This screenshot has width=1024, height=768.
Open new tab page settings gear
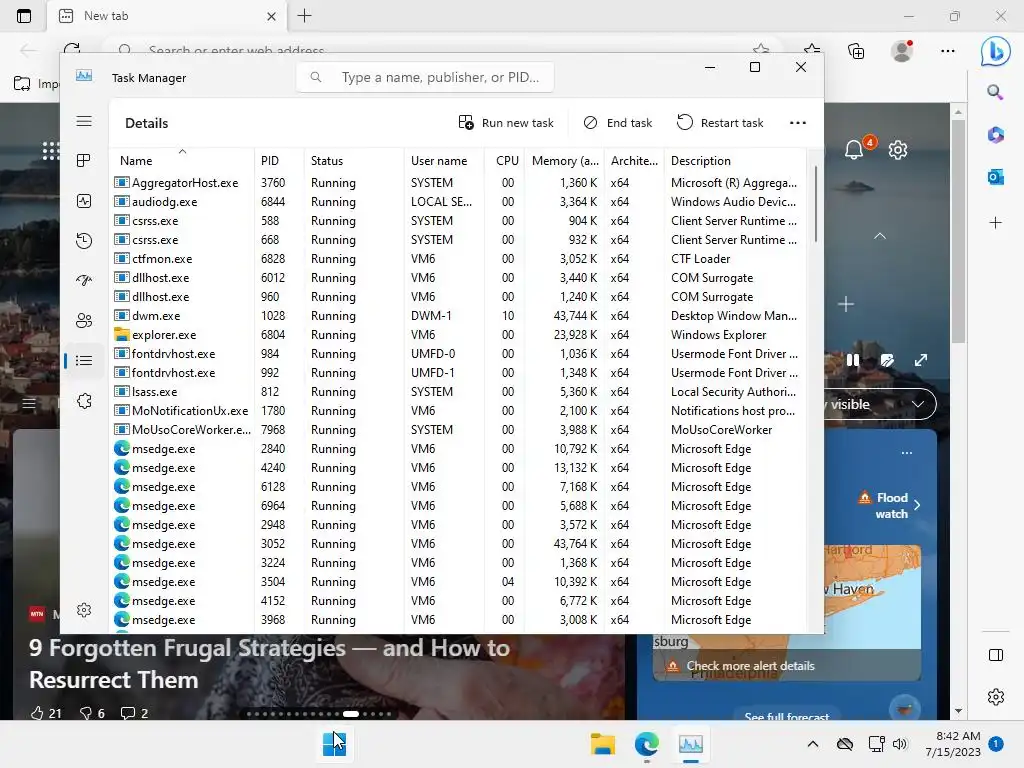(898, 150)
